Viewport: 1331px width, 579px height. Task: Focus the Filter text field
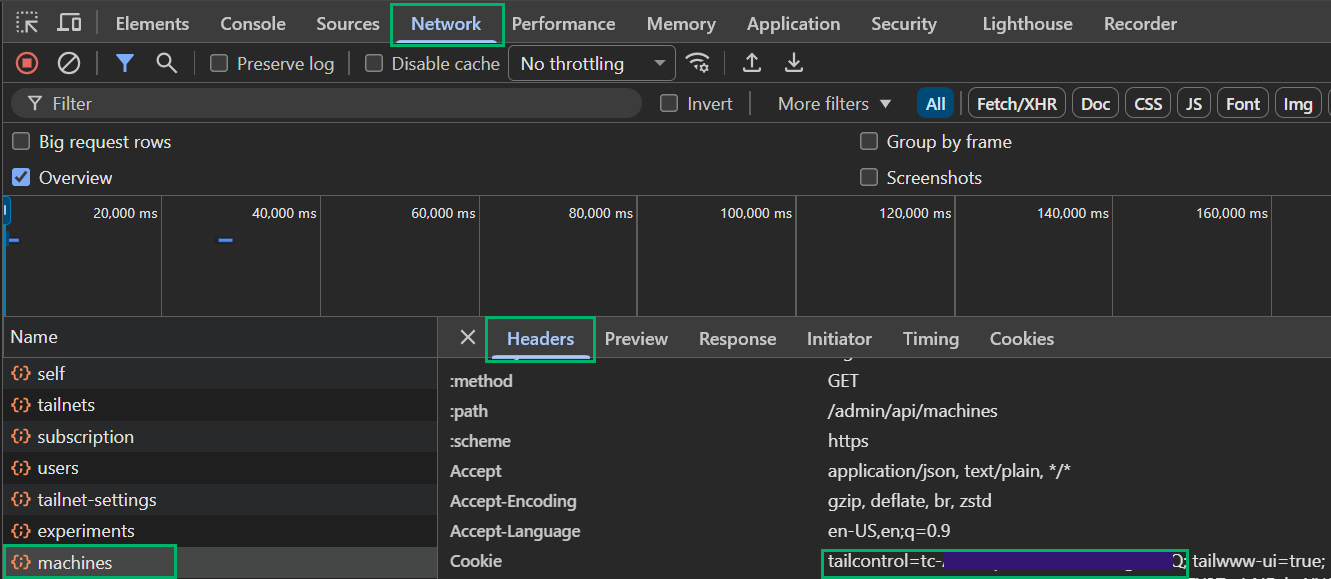pos(326,103)
